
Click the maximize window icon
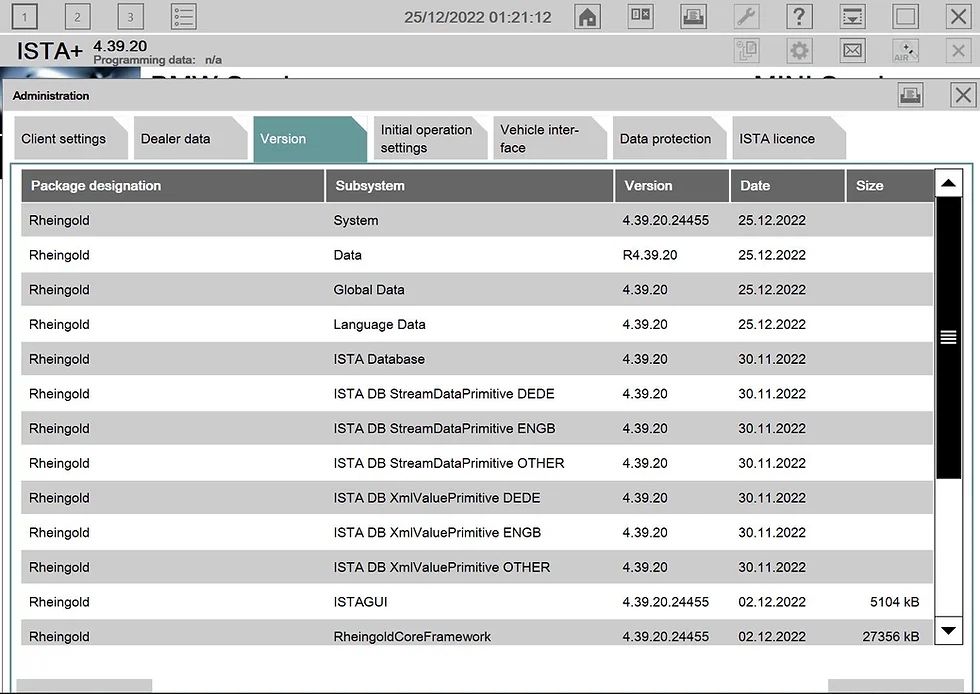point(906,17)
